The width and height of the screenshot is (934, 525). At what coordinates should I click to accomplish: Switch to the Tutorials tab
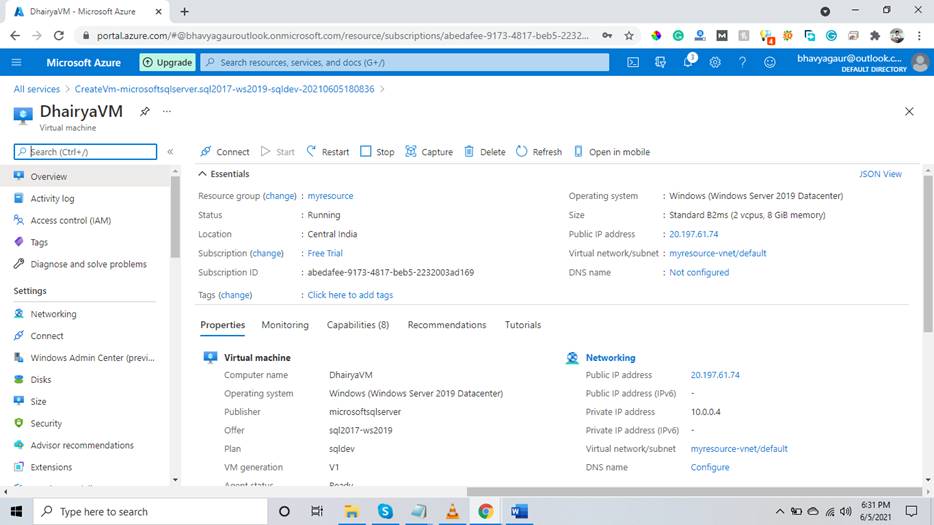point(522,325)
